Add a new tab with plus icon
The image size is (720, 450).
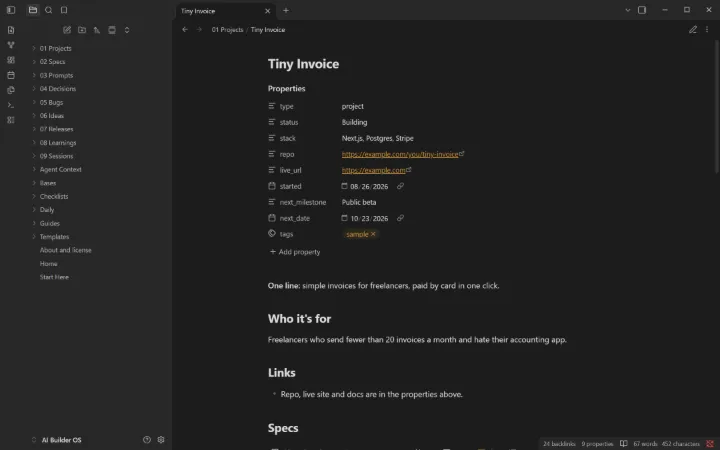[x=286, y=10]
